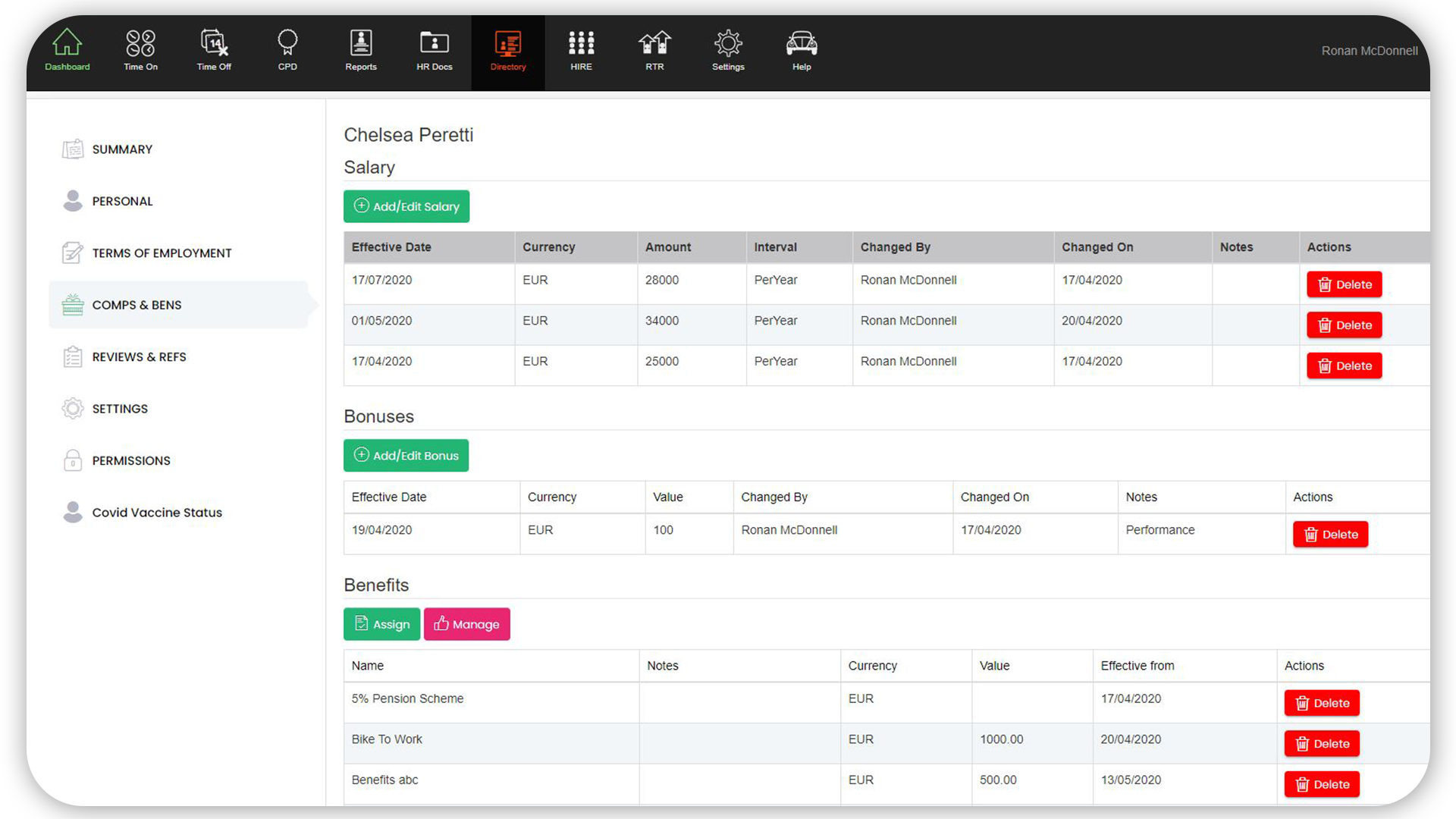Image resolution: width=1456 pixels, height=819 pixels.
Task: Open the Reports icon
Action: pos(361,43)
